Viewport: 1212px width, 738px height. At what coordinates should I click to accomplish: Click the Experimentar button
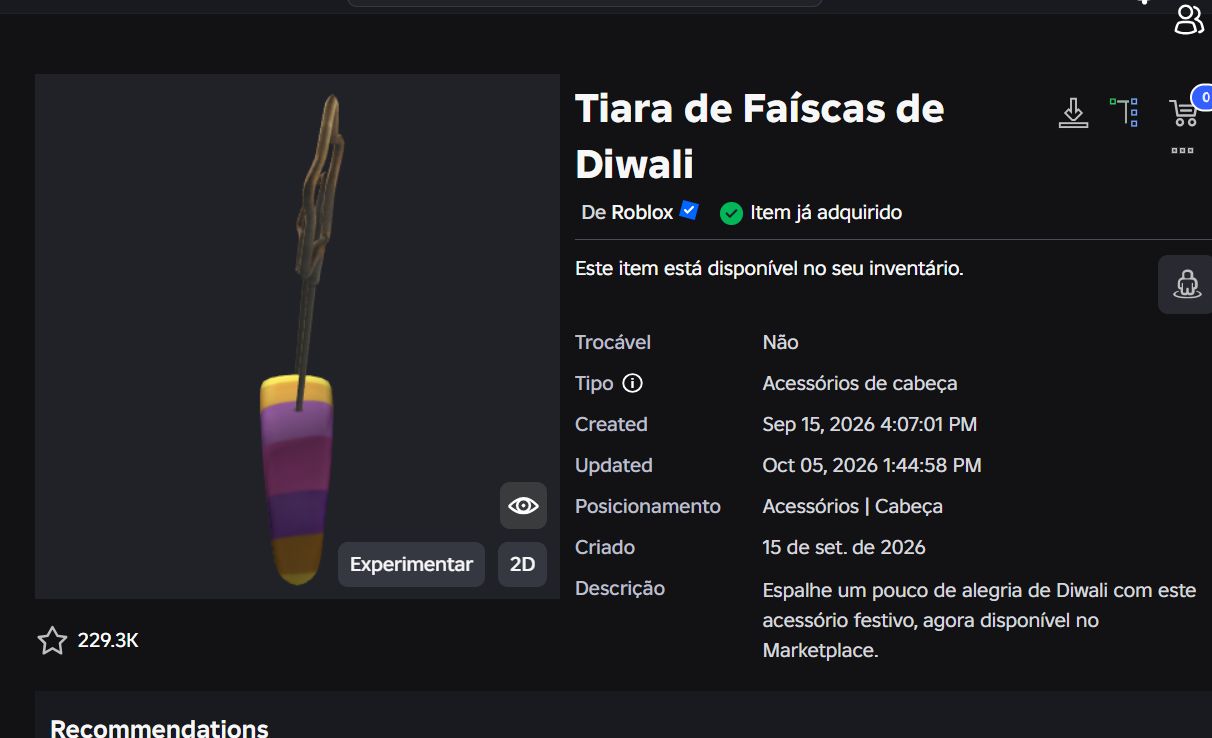tap(411, 564)
